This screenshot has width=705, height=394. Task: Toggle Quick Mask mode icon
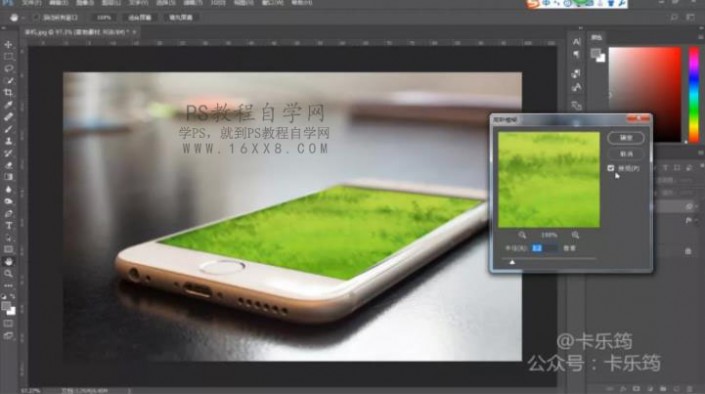click(x=9, y=323)
